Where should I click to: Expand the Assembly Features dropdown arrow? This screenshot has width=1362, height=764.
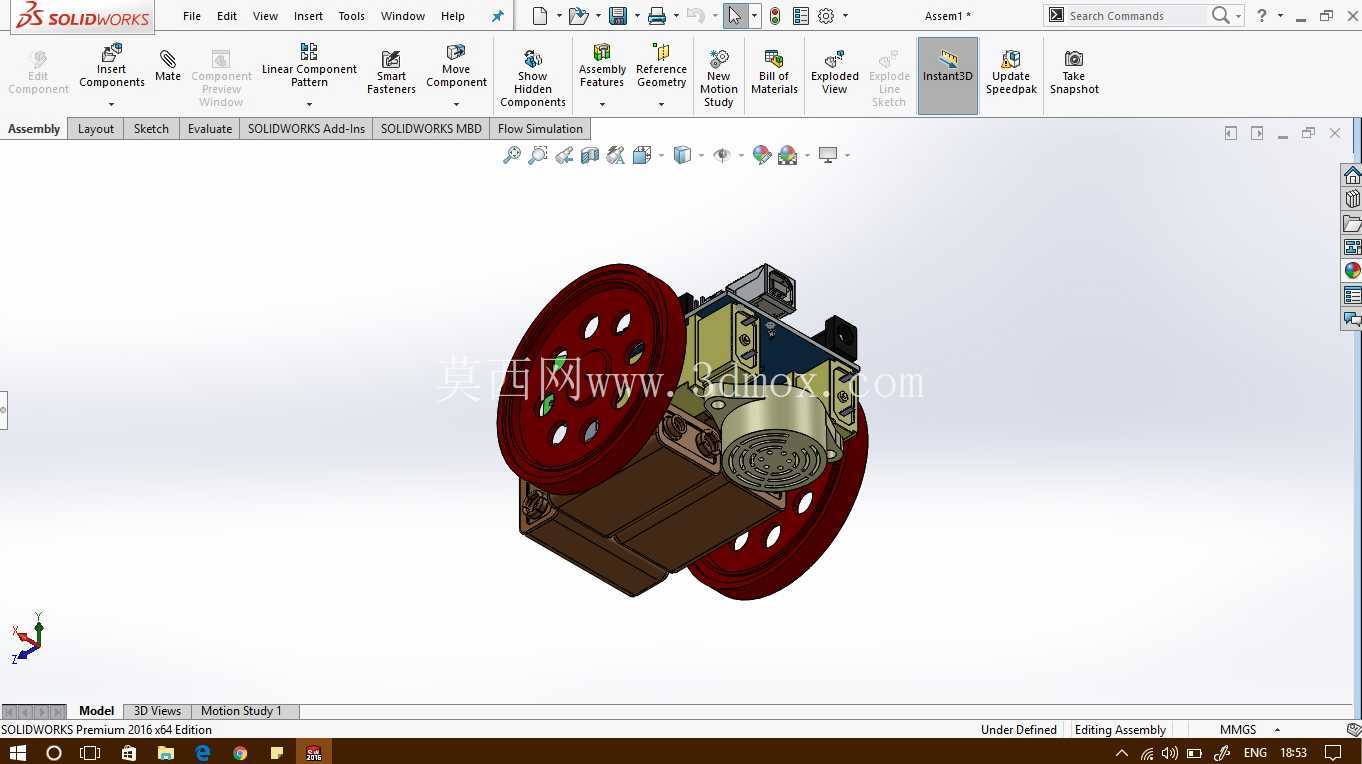click(x=602, y=104)
